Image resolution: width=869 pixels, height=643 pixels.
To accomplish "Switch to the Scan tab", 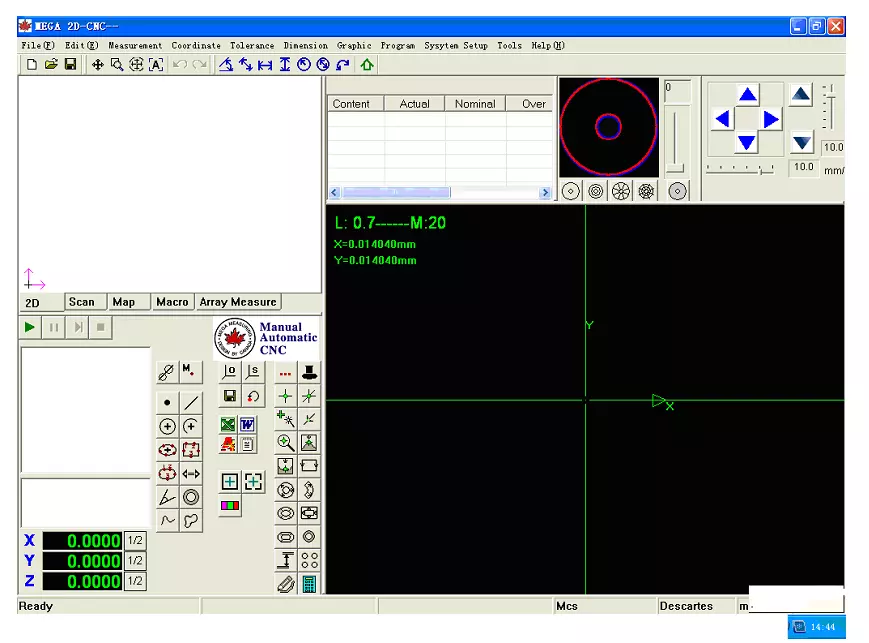I will coord(82,302).
